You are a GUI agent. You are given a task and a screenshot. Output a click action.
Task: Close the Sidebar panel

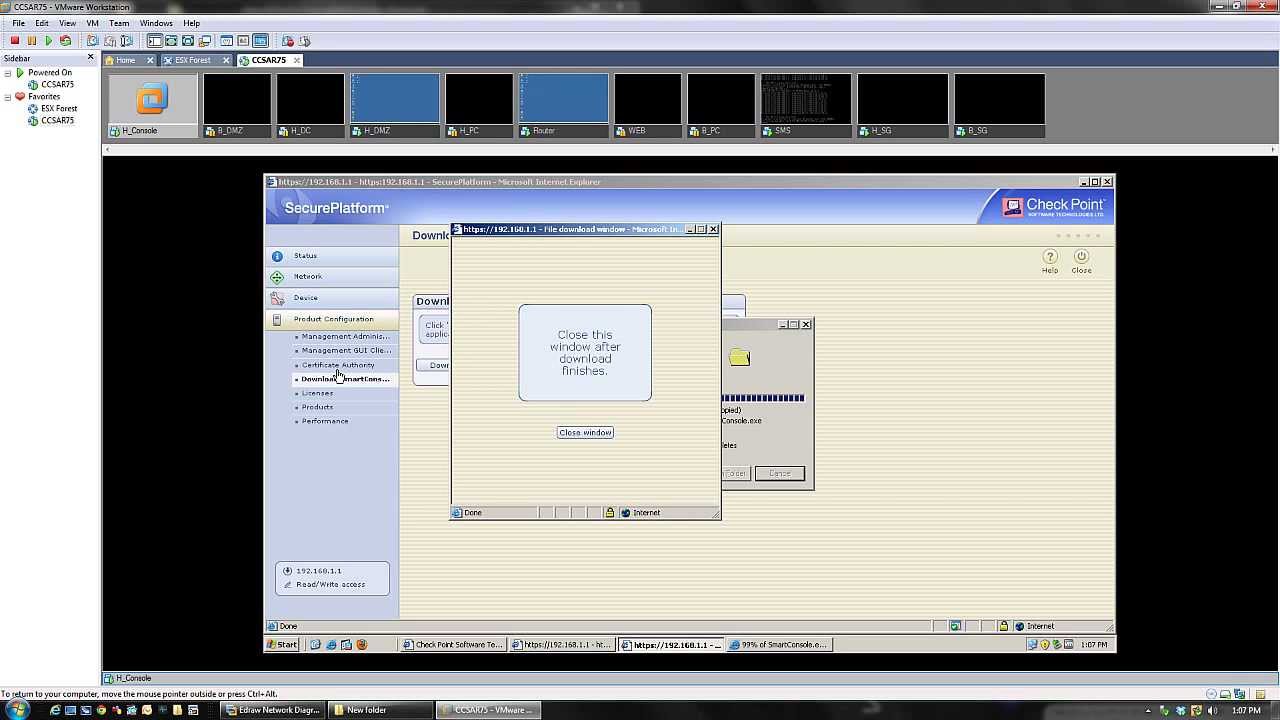coord(91,56)
